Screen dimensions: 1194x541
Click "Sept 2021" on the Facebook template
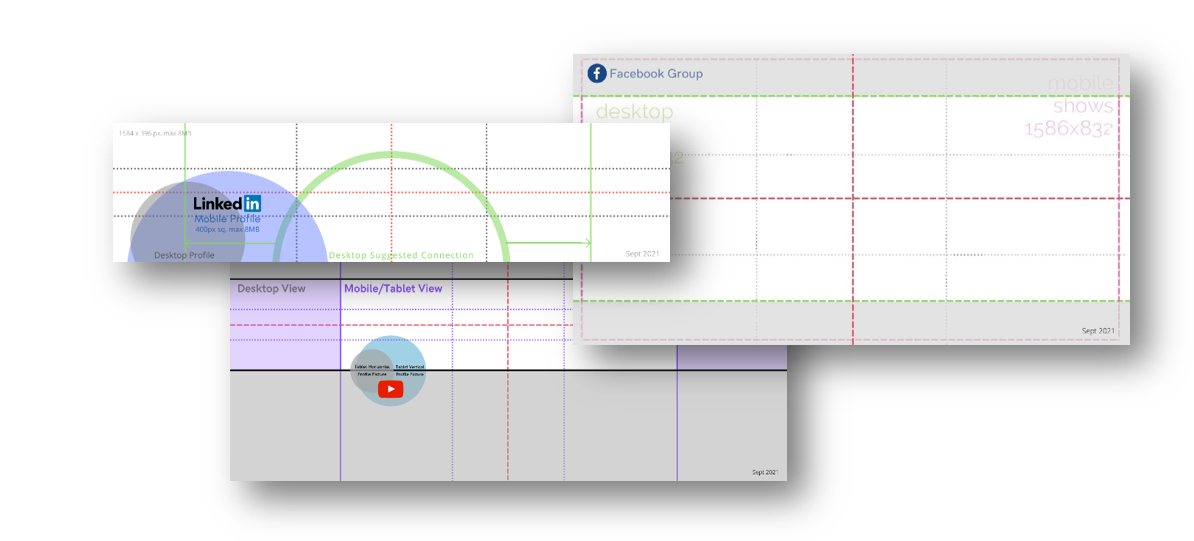(1098, 331)
